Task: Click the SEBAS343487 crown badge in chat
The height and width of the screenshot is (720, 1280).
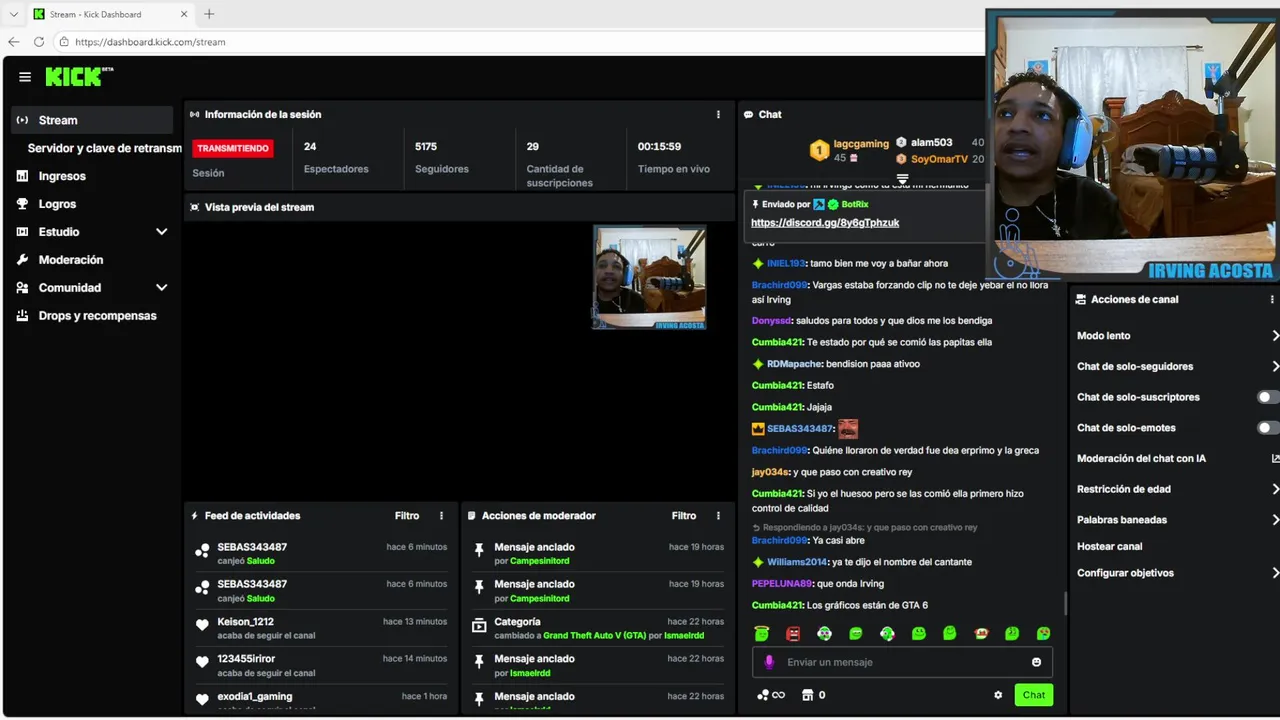Action: point(758,429)
